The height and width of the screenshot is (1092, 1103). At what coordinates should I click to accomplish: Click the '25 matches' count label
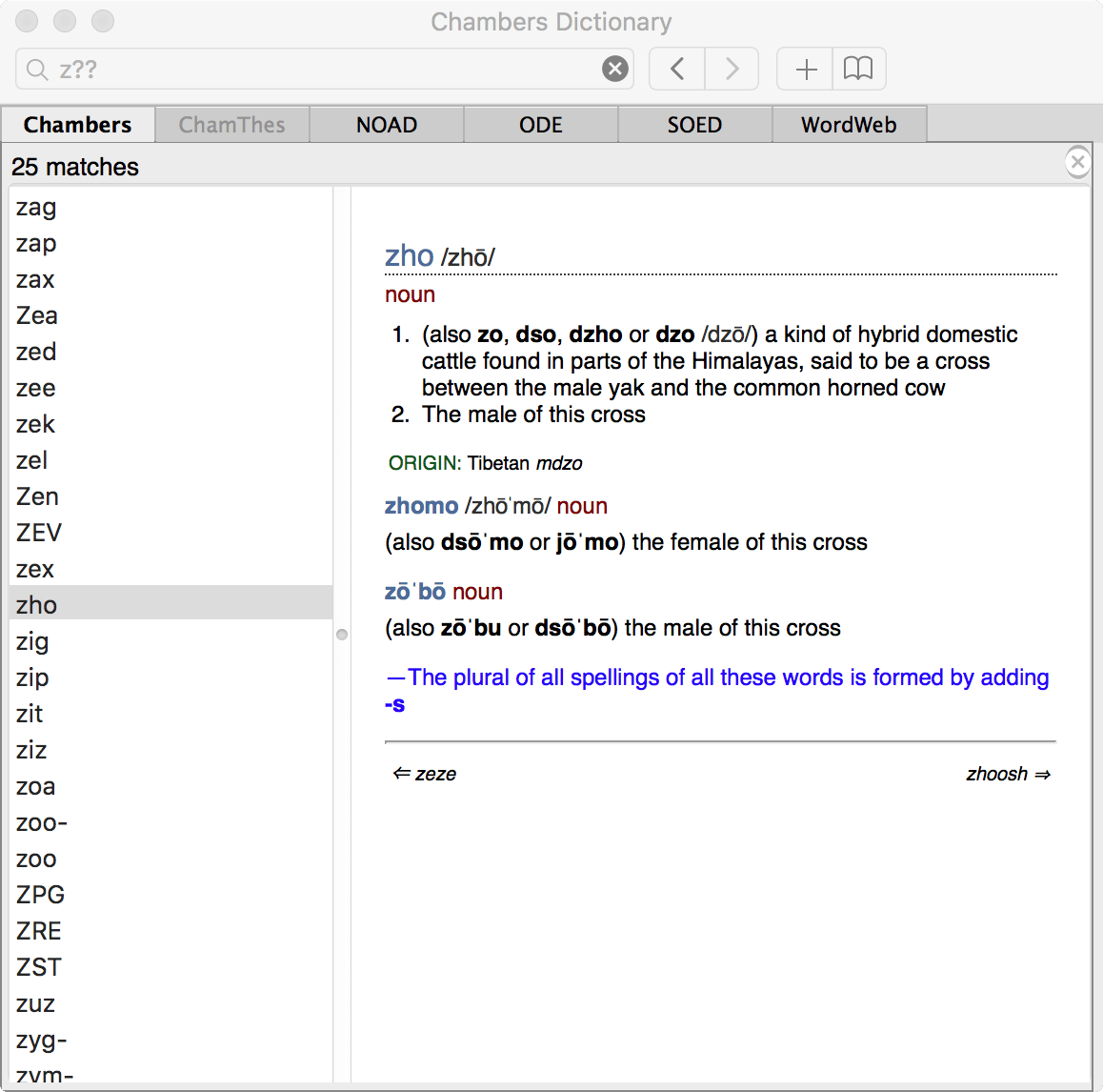pos(75,167)
